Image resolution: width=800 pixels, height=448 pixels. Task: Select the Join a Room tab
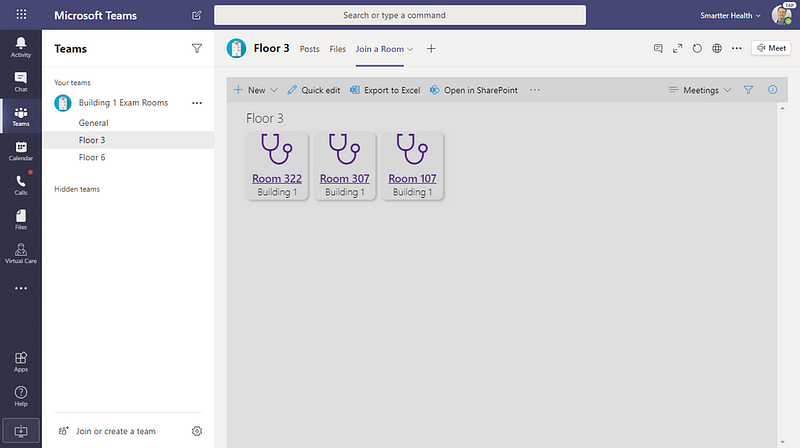tap(380, 49)
